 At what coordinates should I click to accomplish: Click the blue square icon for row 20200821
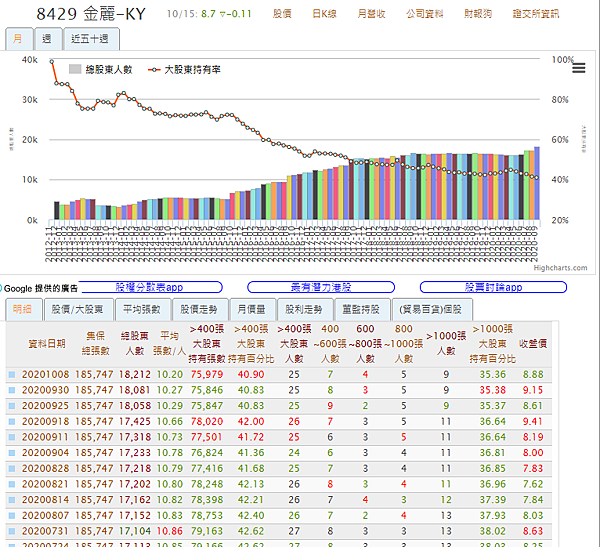12,484
